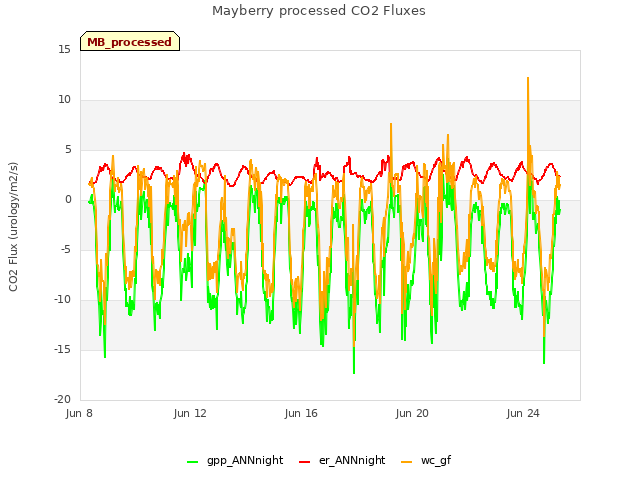Click the green gpp_ANNnight legend color marker
Screen dimensions: 640x480
(192, 462)
